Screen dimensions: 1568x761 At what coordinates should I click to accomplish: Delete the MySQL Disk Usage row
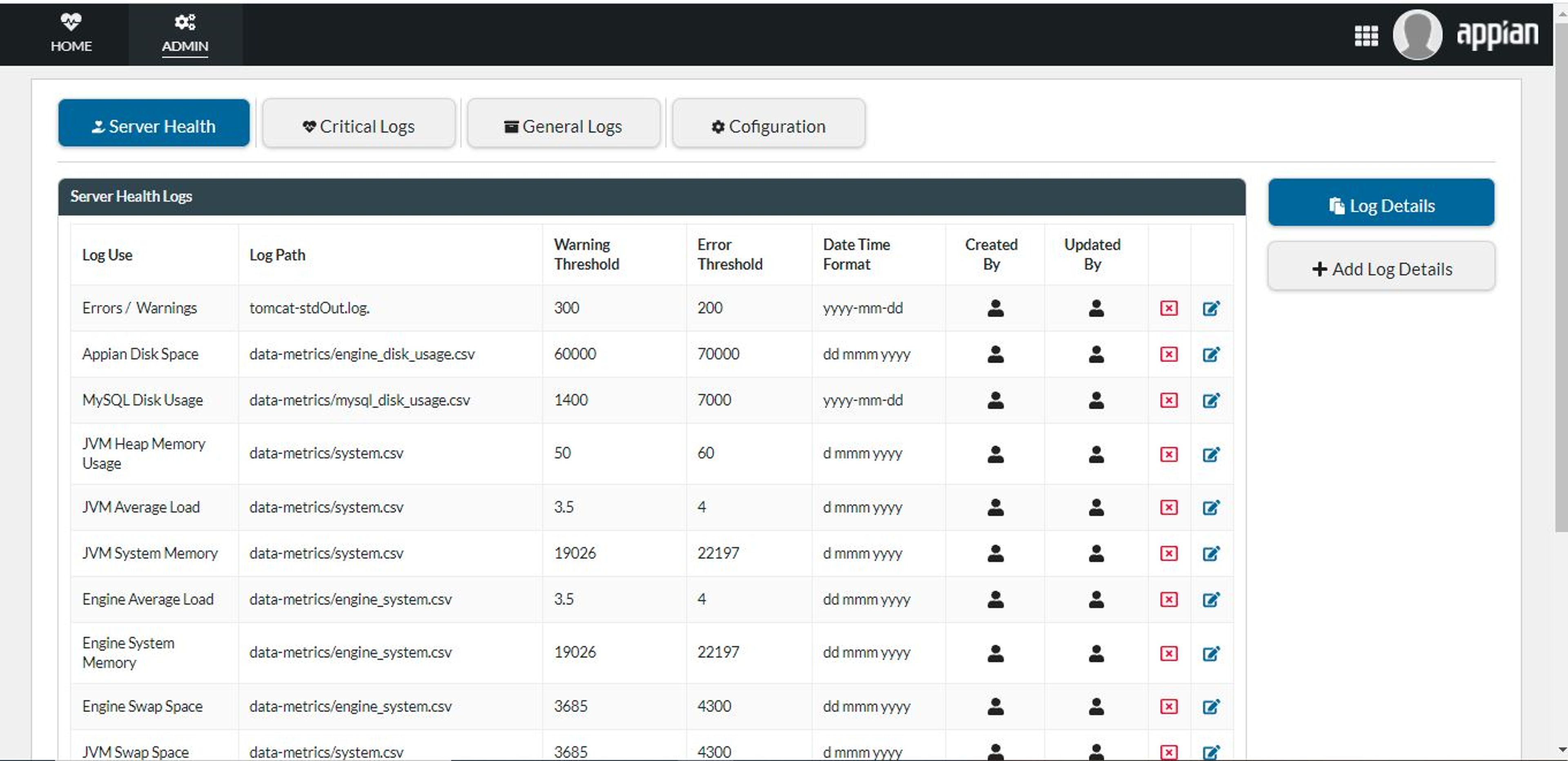click(1168, 401)
